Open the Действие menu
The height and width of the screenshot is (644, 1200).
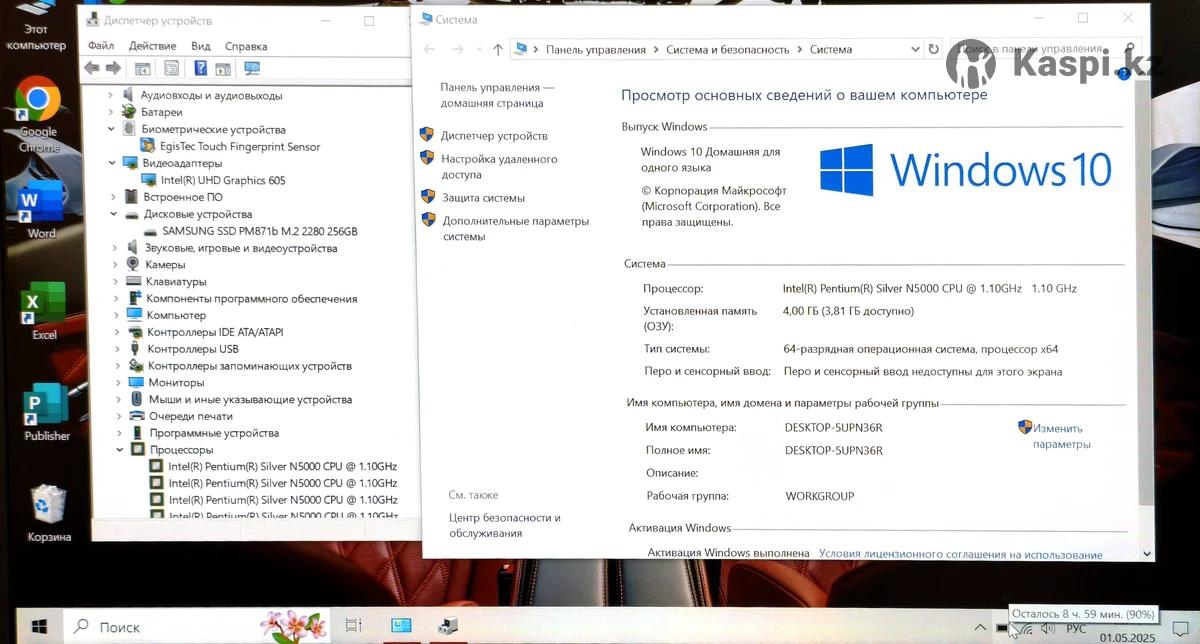click(x=152, y=46)
